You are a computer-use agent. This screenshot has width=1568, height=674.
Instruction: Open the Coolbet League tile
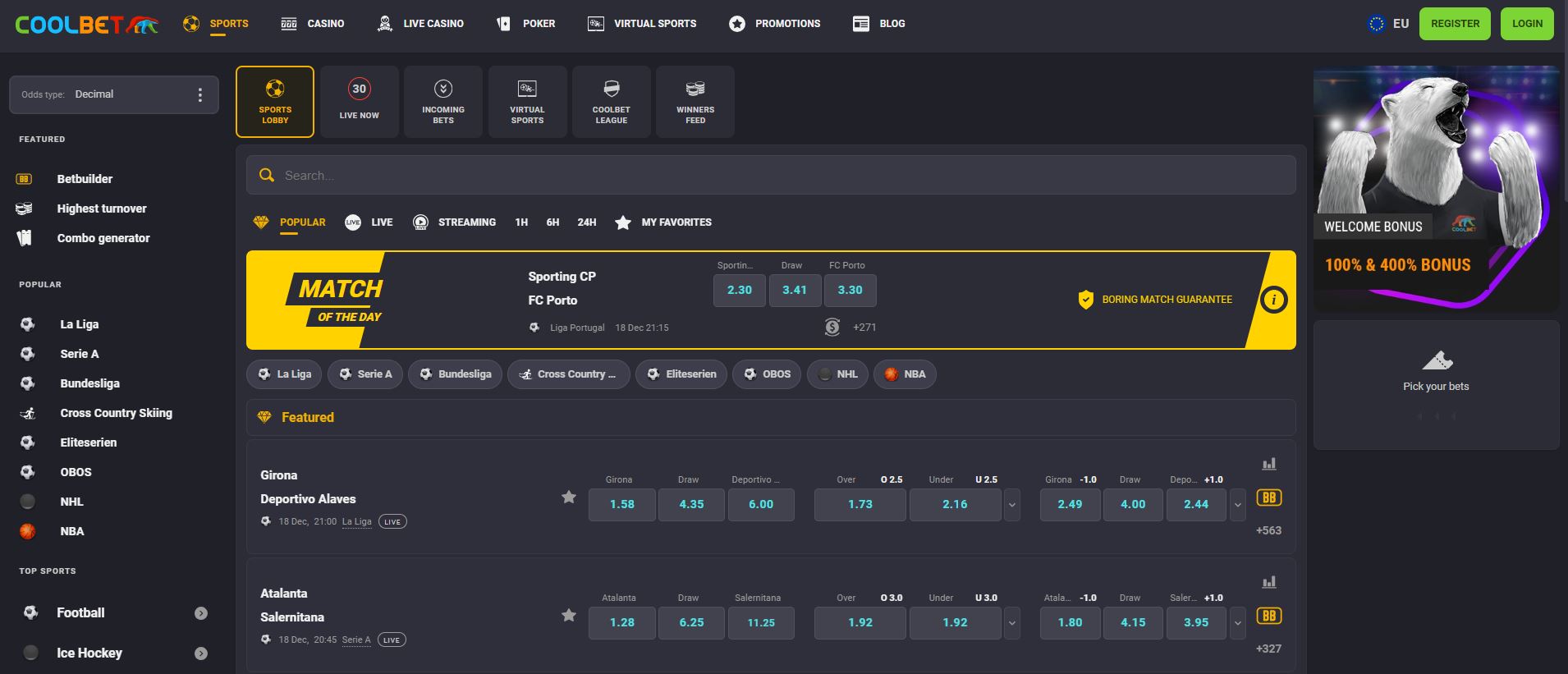(x=611, y=101)
